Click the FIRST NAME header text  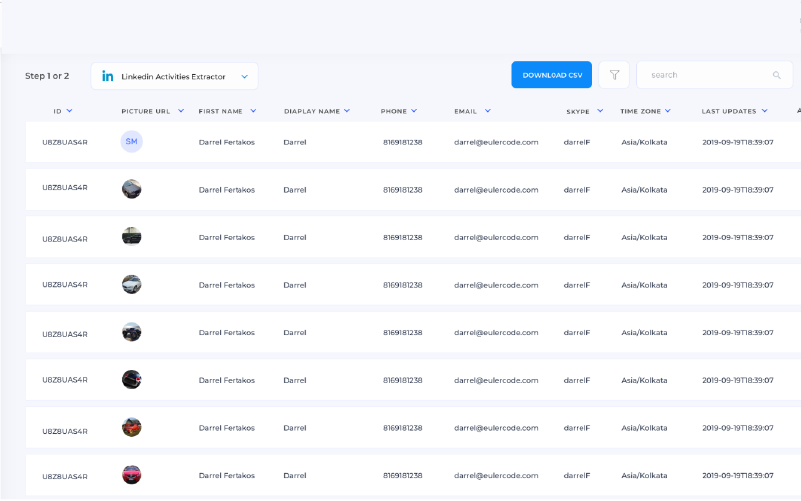pos(221,111)
